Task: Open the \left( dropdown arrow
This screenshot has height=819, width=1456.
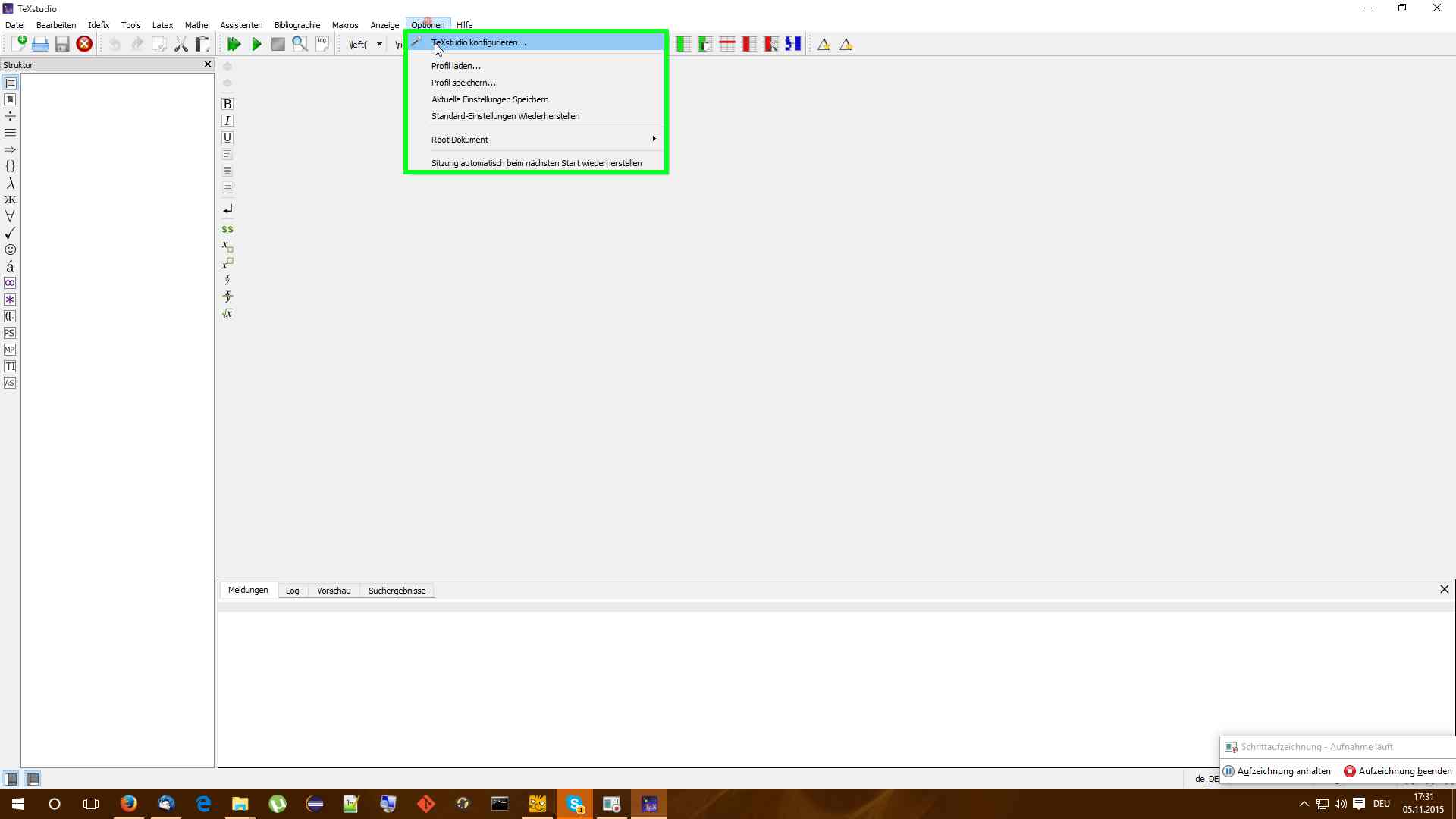Action: tap(379, 44)
